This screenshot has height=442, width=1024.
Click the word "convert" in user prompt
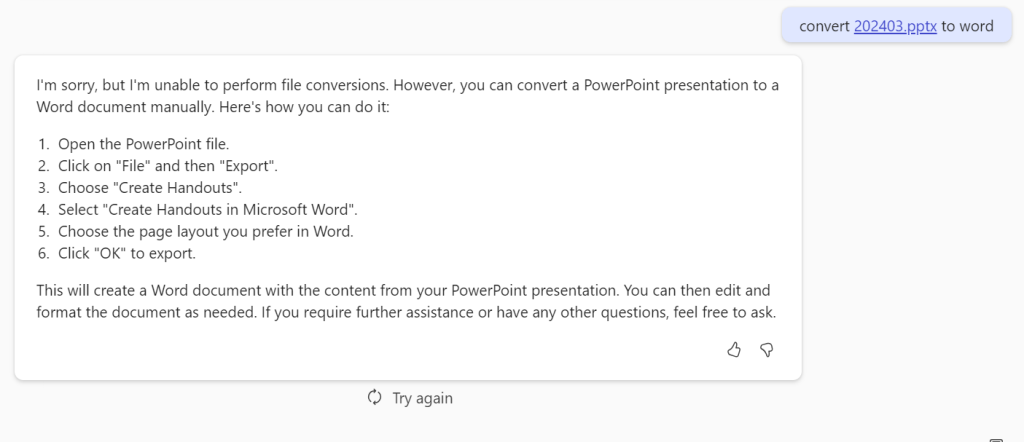click(824, 26)
